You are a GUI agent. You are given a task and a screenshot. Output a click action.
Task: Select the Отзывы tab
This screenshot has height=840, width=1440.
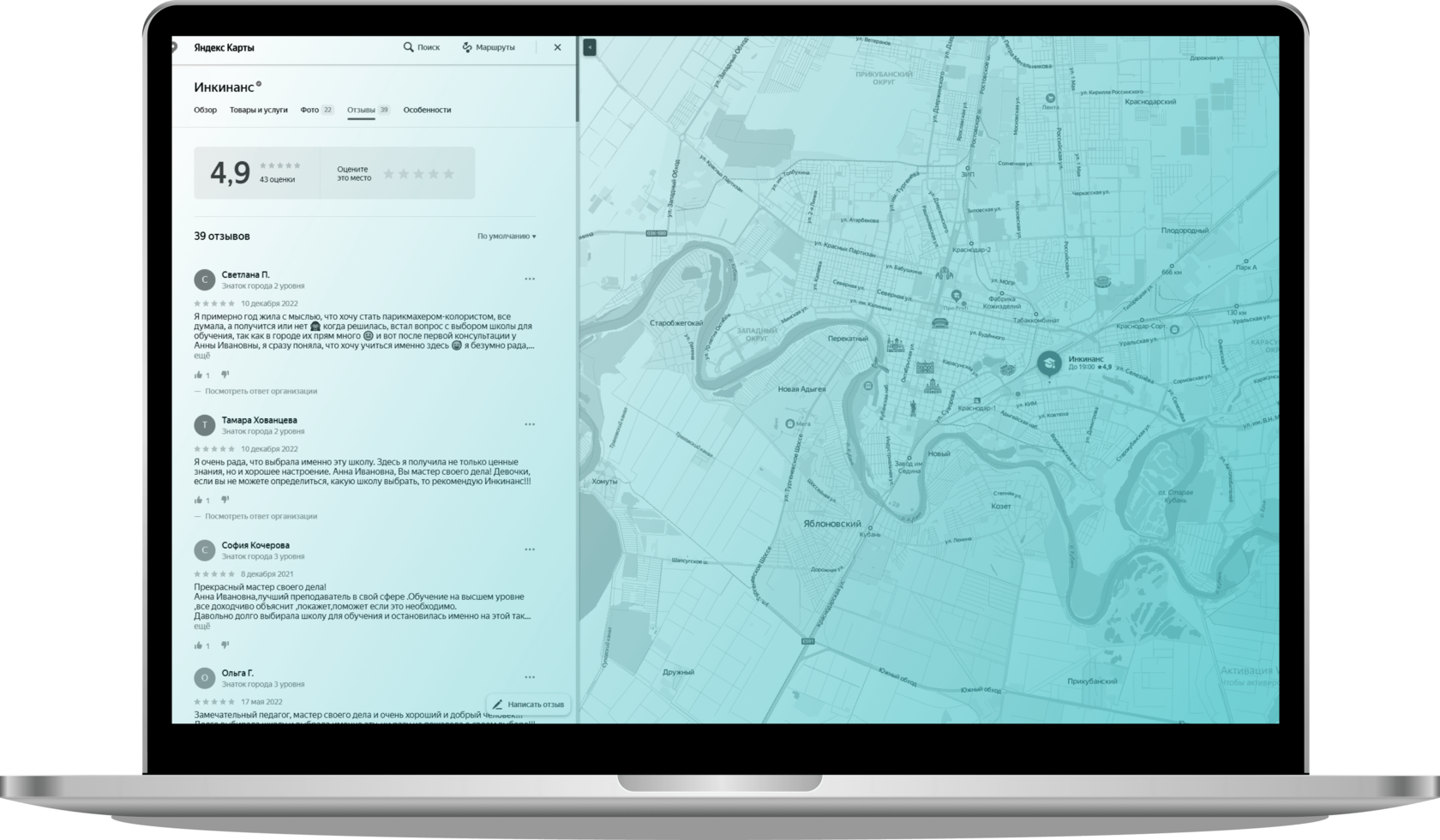click(368, 110)
